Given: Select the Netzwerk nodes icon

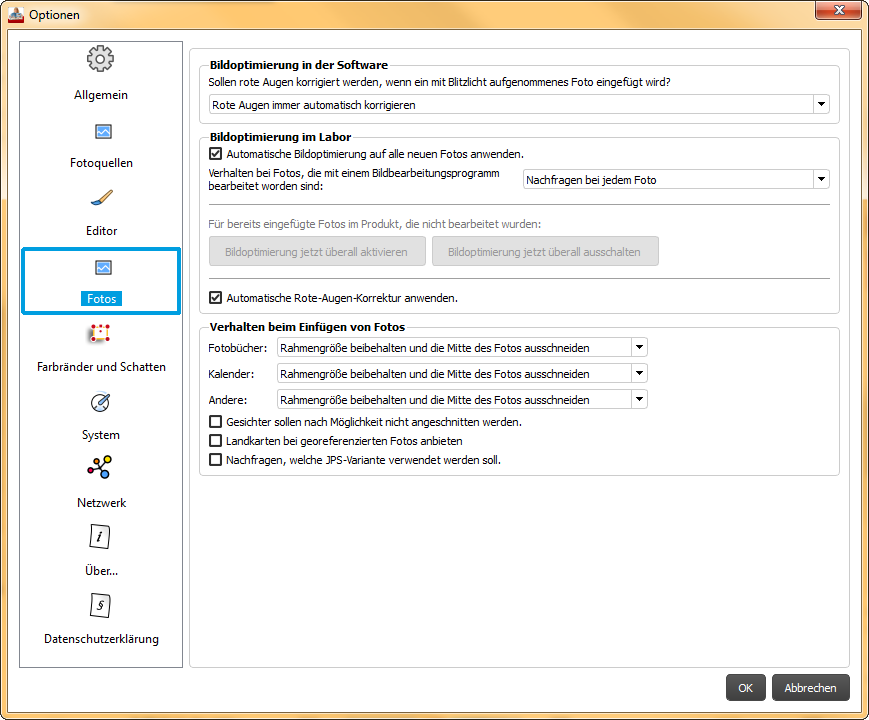Looking at the screenshot, I should [101, 468].
